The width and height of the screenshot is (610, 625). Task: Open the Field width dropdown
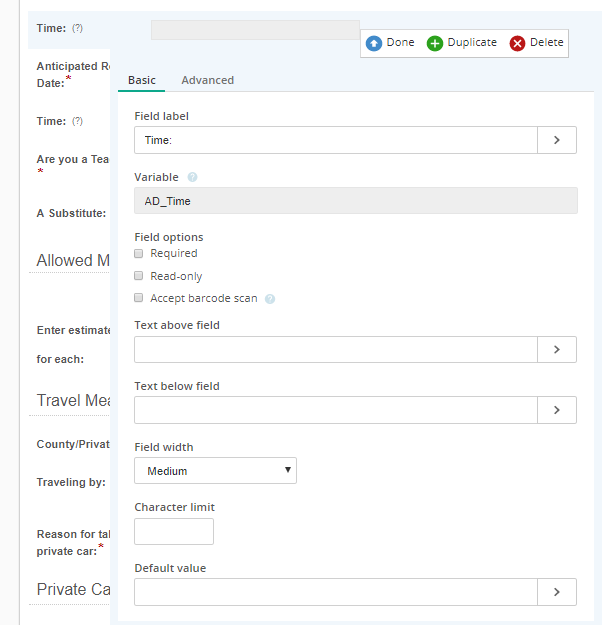tap(215, 471)
